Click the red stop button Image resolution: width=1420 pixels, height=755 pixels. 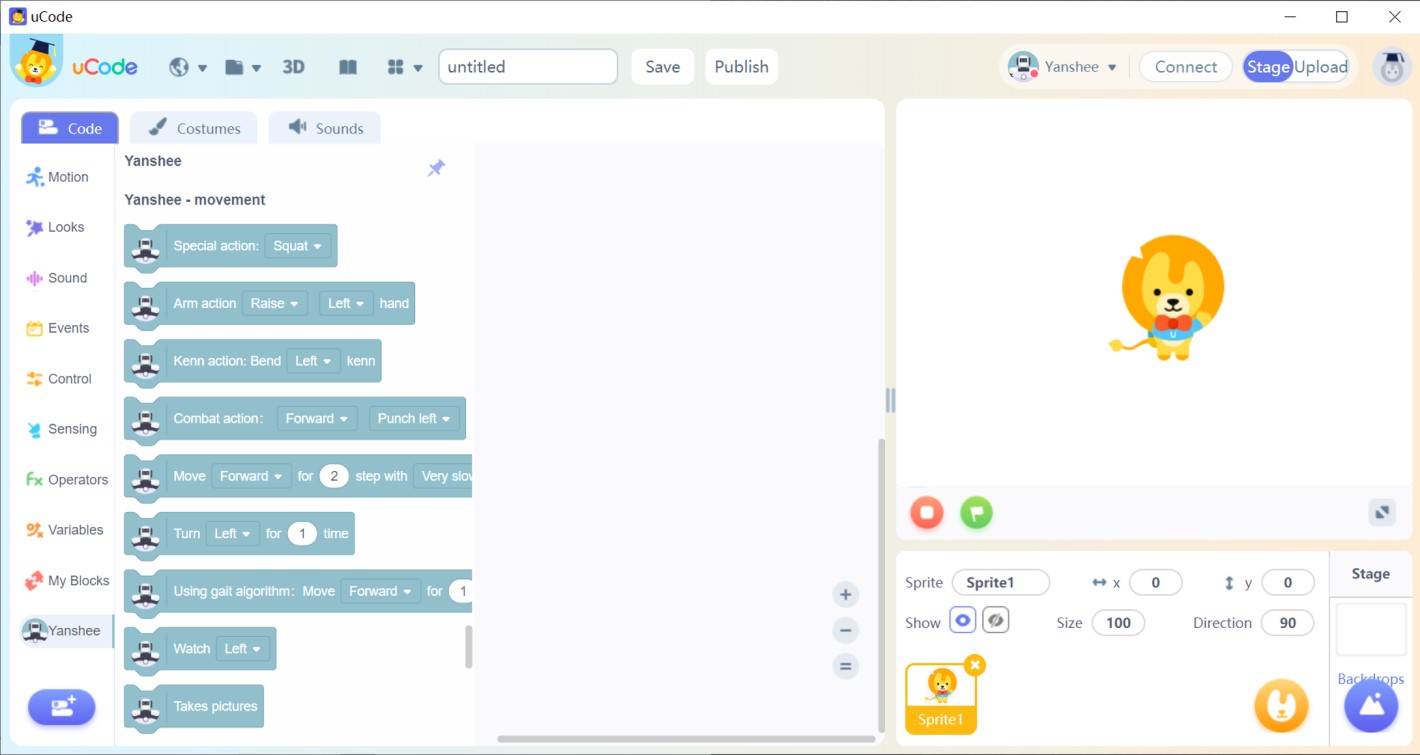[x=927, y=513]
